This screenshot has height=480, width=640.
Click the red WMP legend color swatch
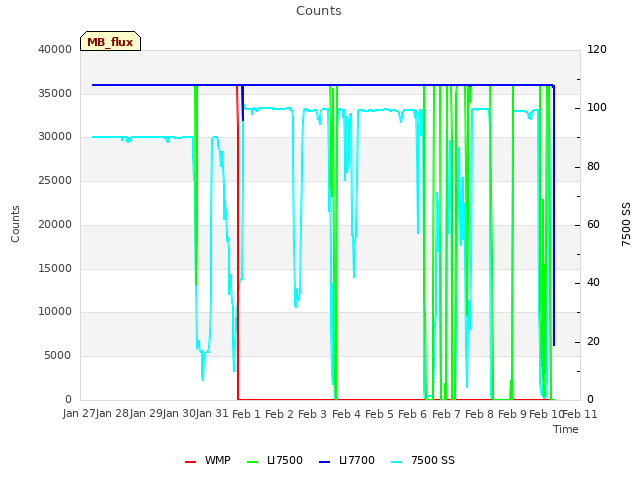click(x=191, y=462)
